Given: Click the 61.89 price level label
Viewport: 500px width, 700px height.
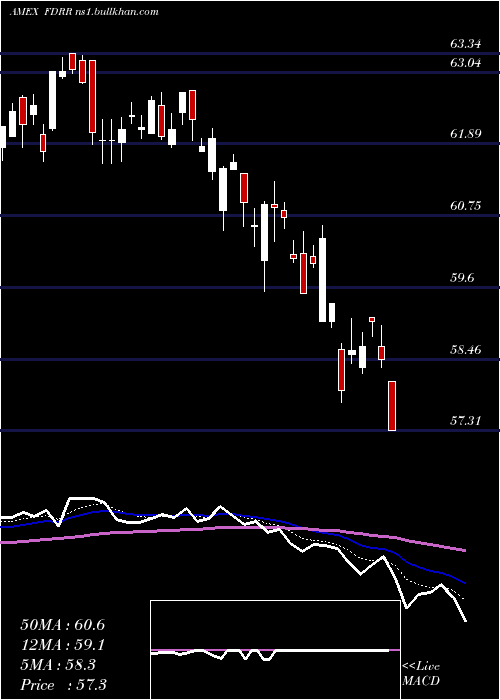Looking at the screenshot, I should click(466, 133).
